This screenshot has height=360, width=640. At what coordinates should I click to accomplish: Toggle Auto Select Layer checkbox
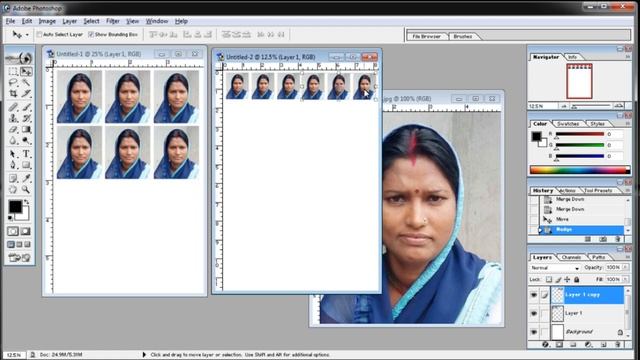[x=40, y=35]
